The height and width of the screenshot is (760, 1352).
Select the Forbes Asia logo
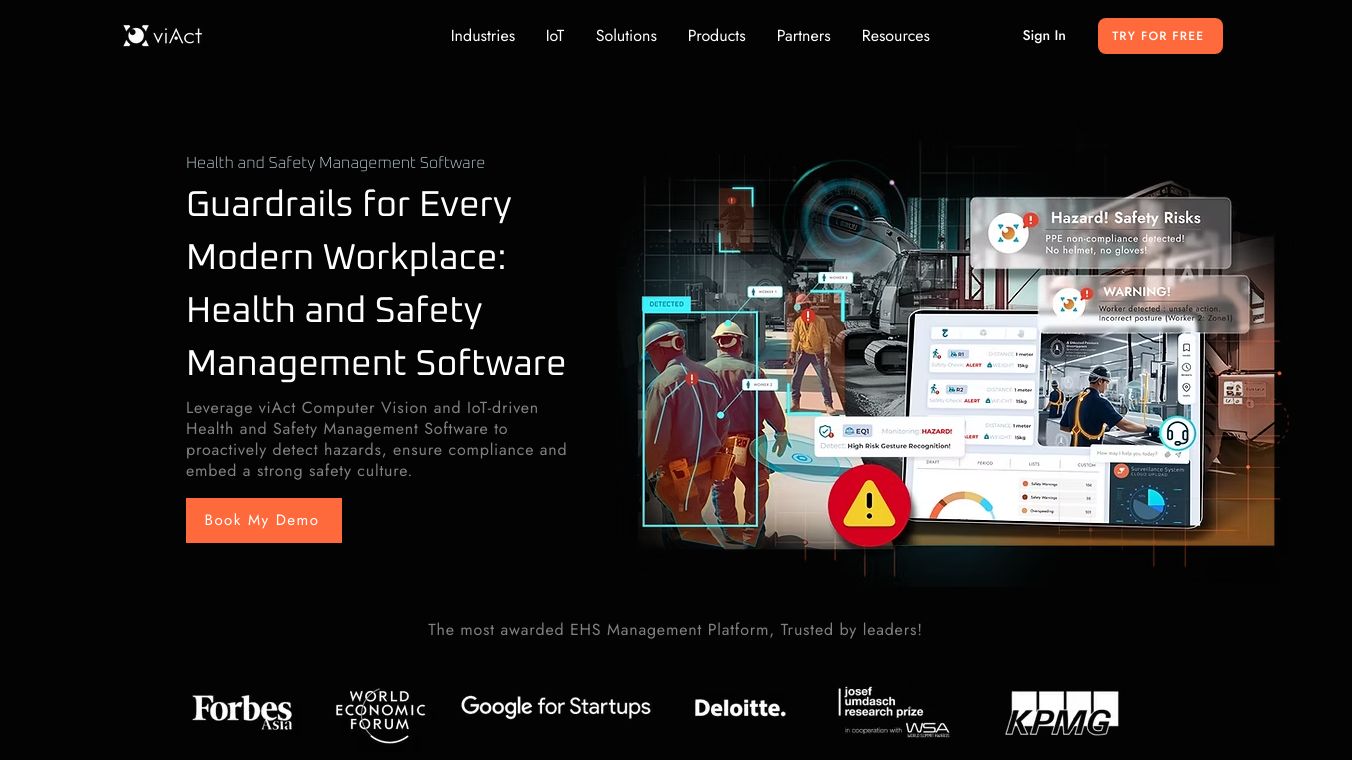(243, 711)
